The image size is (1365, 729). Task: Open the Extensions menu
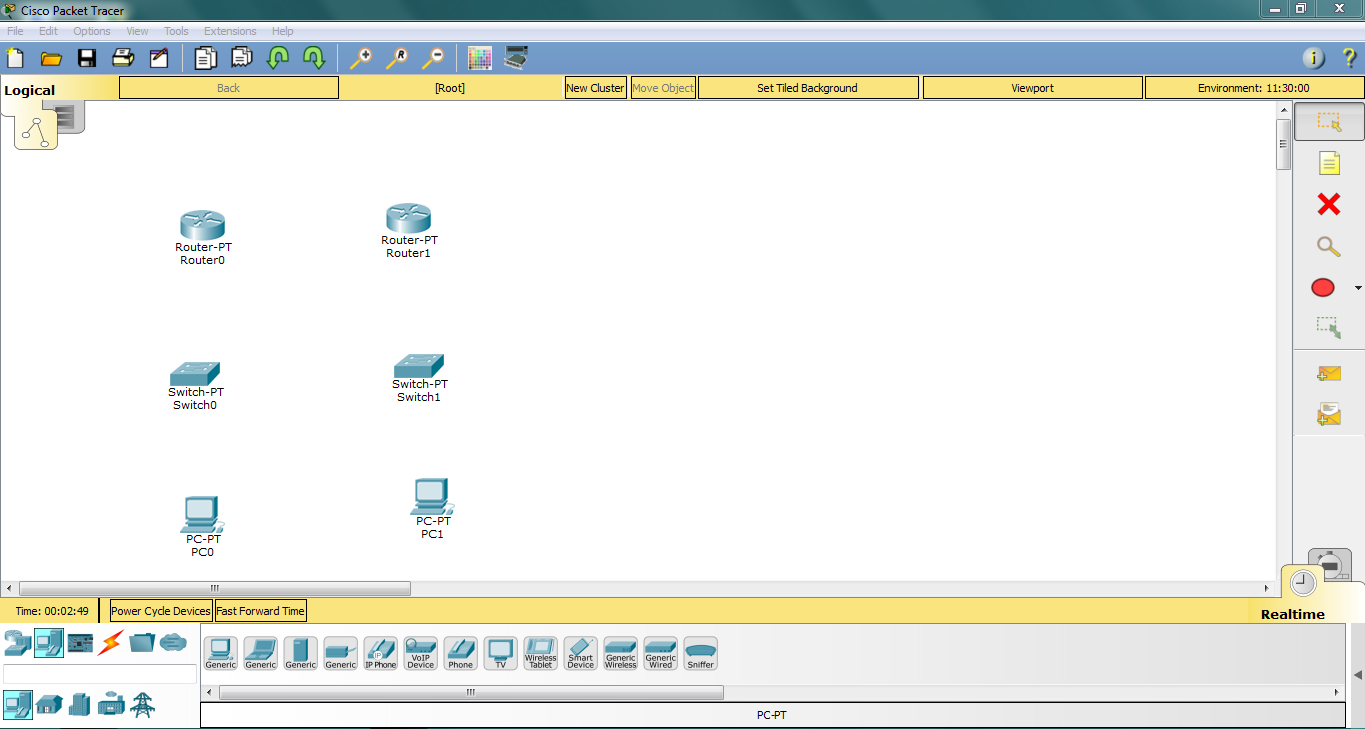pos(229,30)
